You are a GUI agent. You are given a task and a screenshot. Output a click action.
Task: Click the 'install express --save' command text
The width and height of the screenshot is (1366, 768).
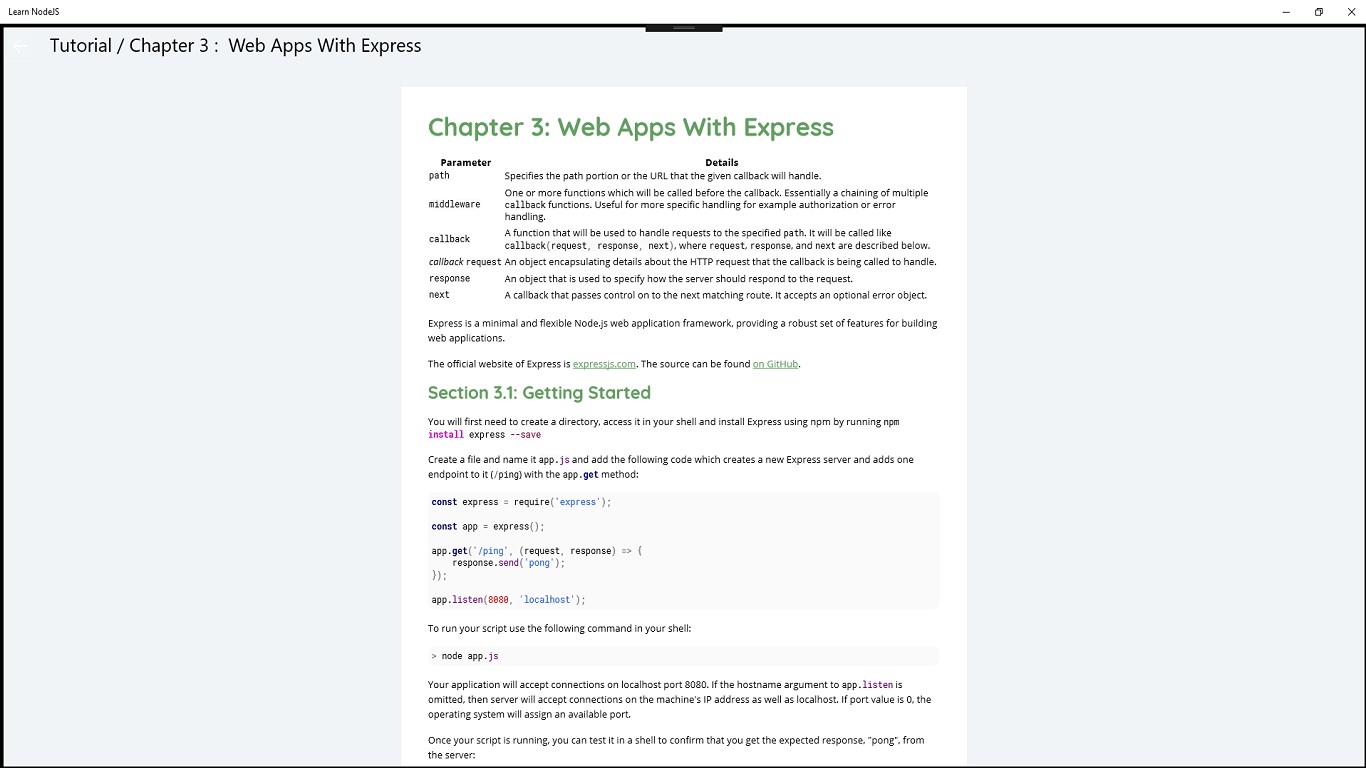(485, 435)
